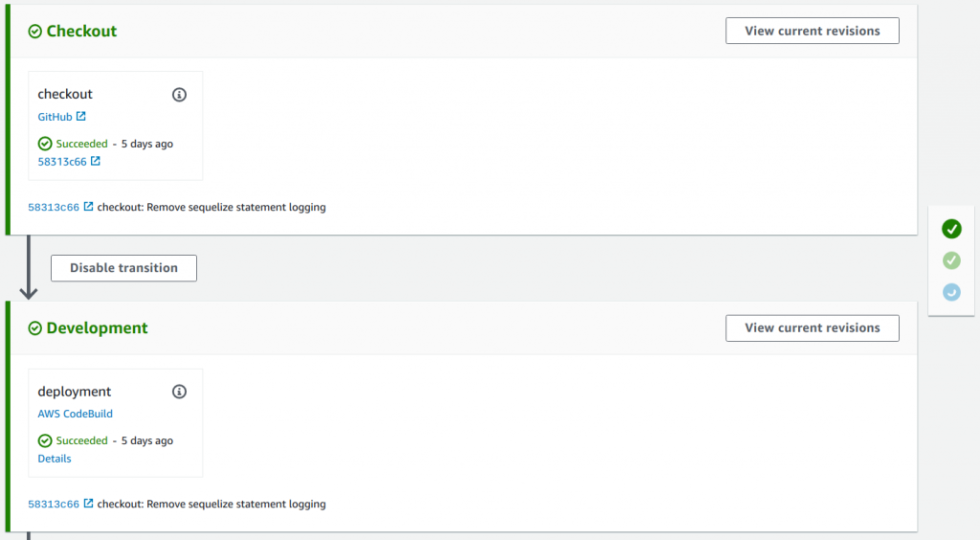Click Development stage success check icon
The width and height of the screenshot is (980, 540).
tap(35, 328)
